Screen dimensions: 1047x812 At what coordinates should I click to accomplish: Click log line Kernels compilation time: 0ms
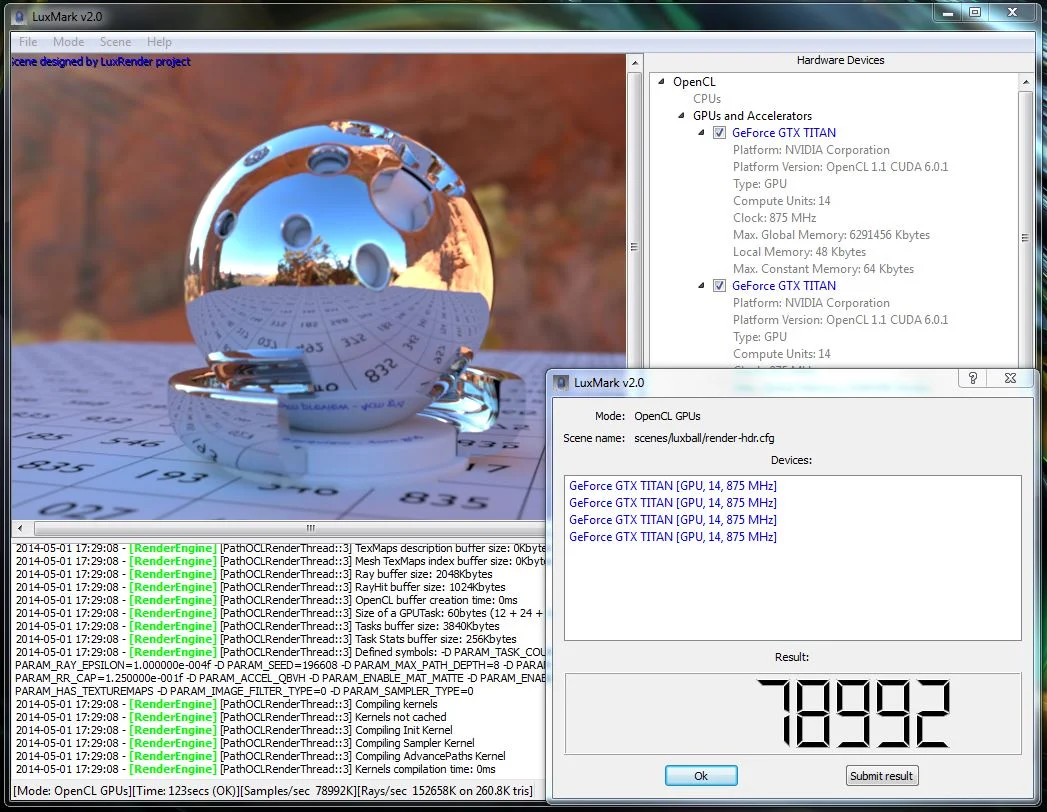pos(256,769)
